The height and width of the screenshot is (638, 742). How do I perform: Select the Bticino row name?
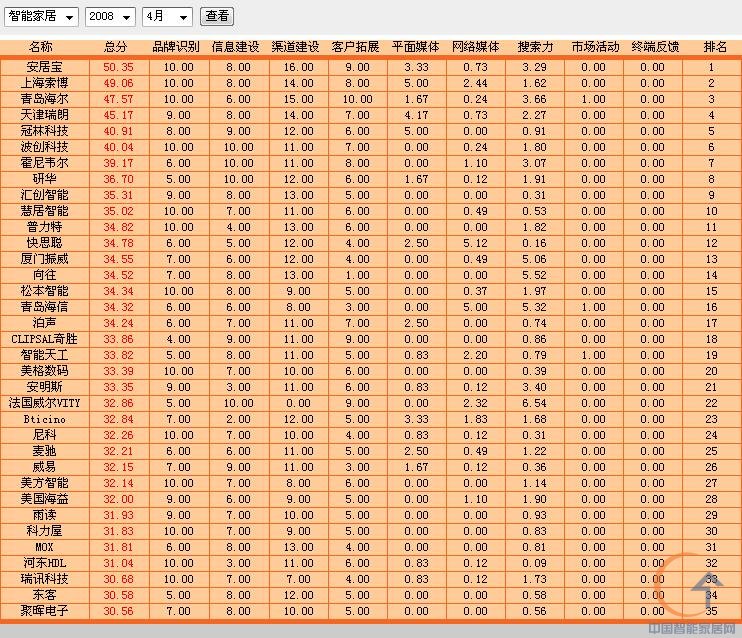tap(44, 419)
